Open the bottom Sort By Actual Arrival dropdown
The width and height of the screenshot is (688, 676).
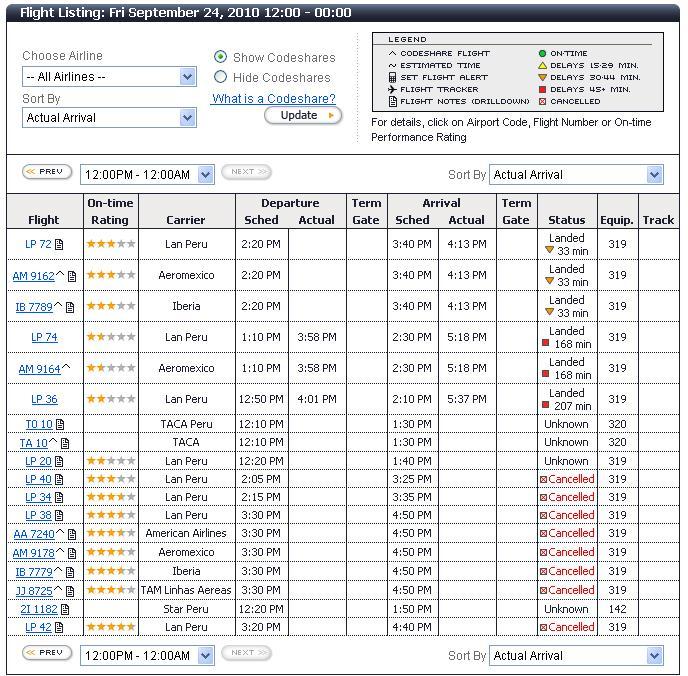pyautogui.click(x=576, y=656)
